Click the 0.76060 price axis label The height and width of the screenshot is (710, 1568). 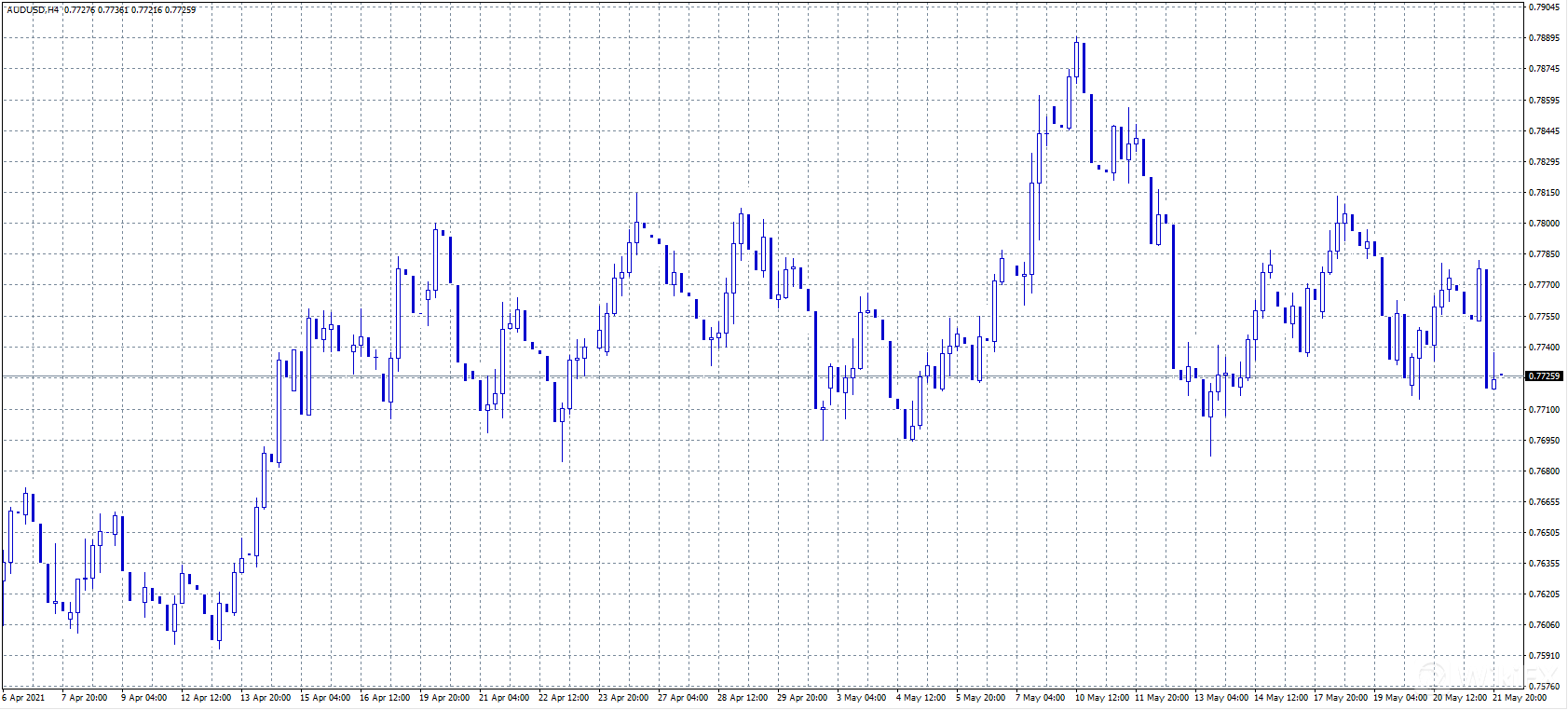(x=1544, y=625)
